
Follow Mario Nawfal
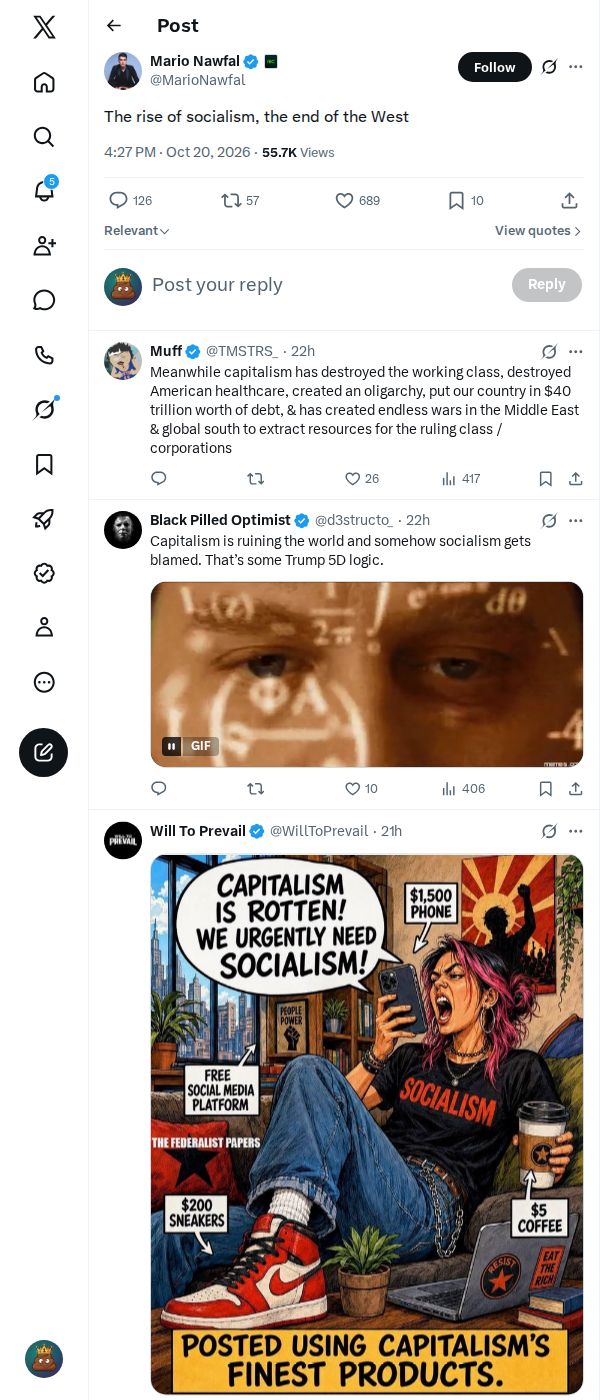[495, 67]
